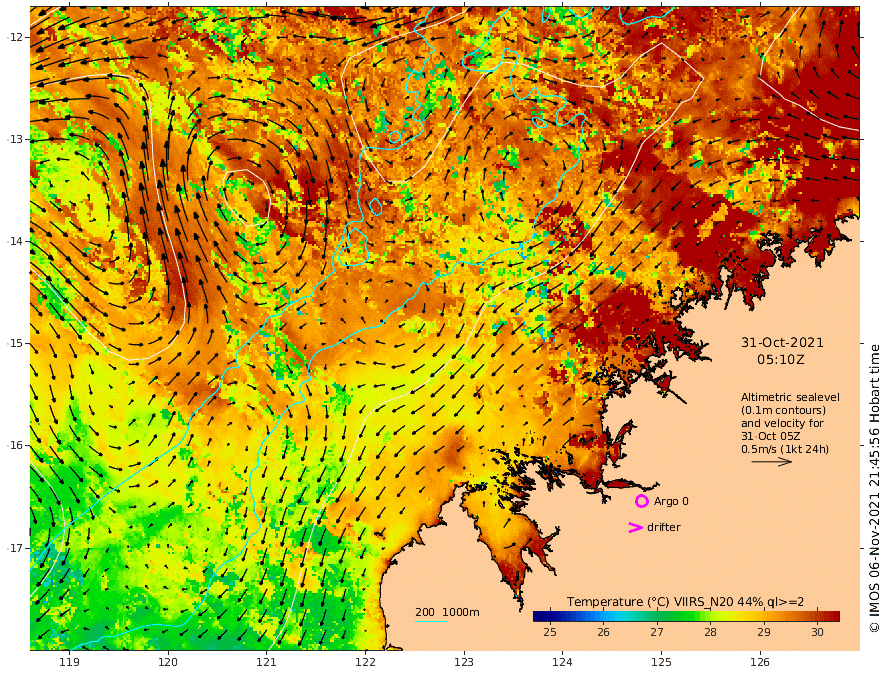880x680 pixels.
Task: Click colorbar tick label 25
Action: click(550, 632)
